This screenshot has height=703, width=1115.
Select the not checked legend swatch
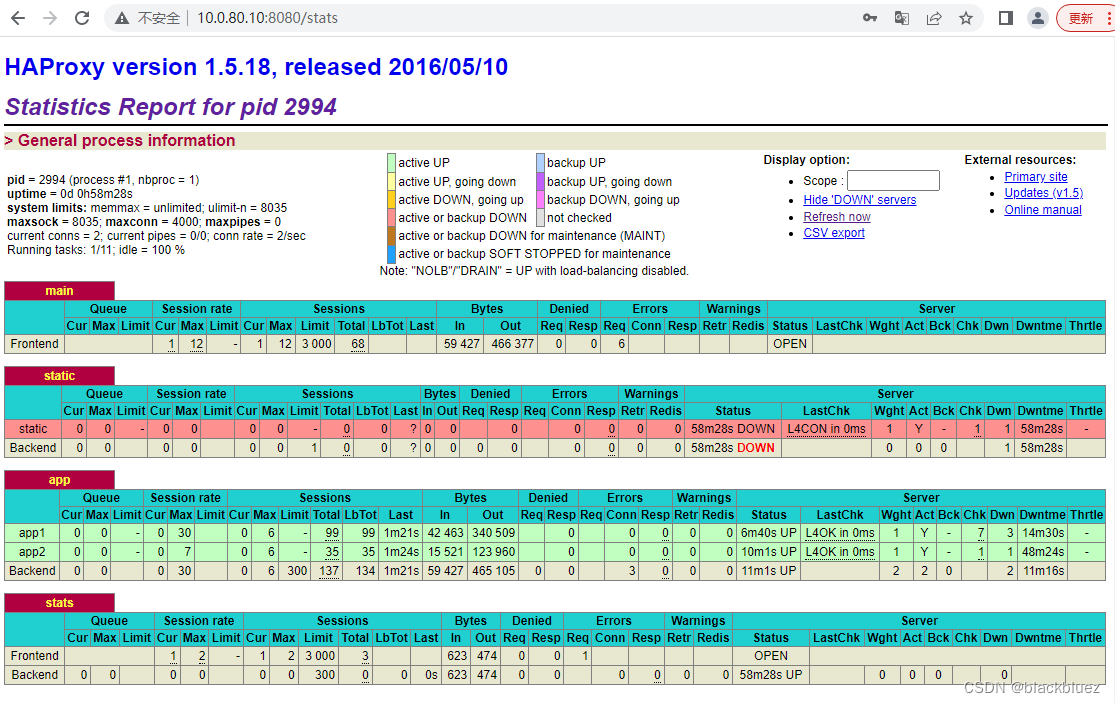click(540, 218)
